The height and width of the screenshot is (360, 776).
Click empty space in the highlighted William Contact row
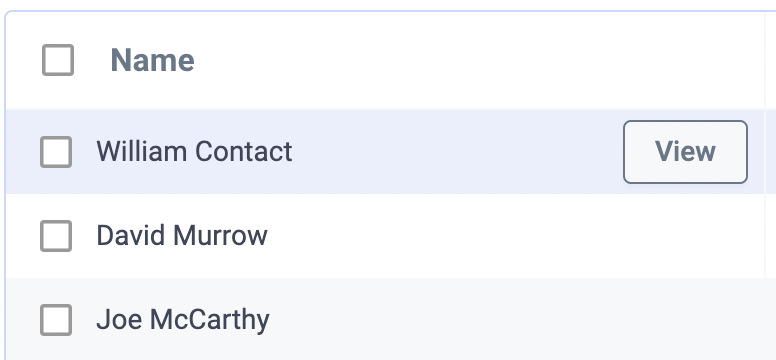[455, 152]
